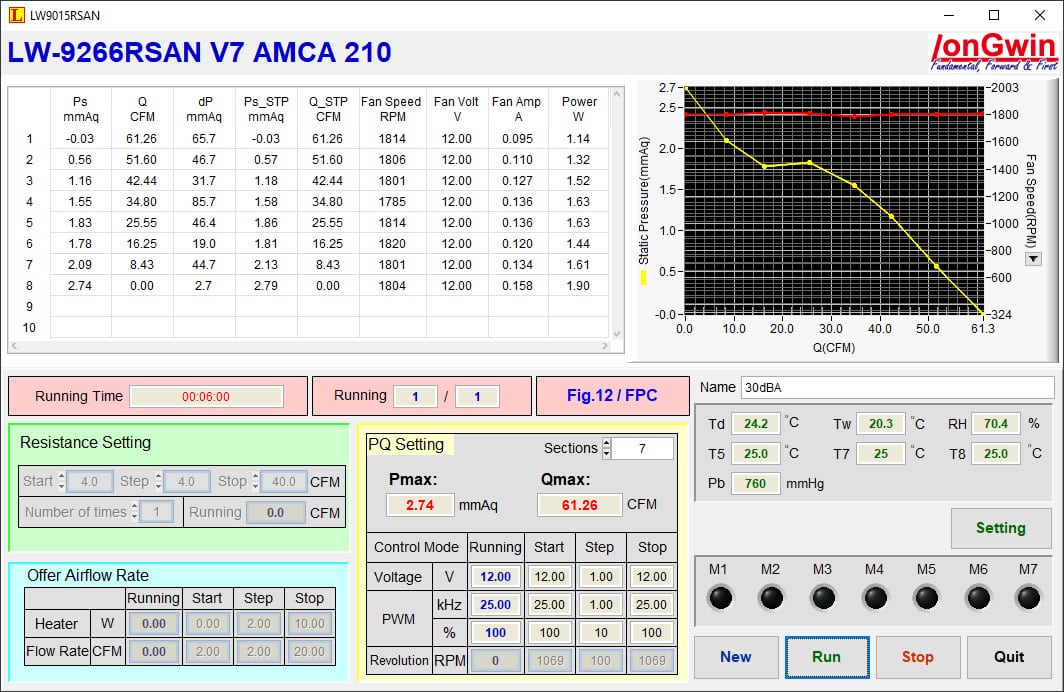Viewport: 1064px width, 692px height.
Task: Click the Voltage Step value field
Action: coord(601,577)
